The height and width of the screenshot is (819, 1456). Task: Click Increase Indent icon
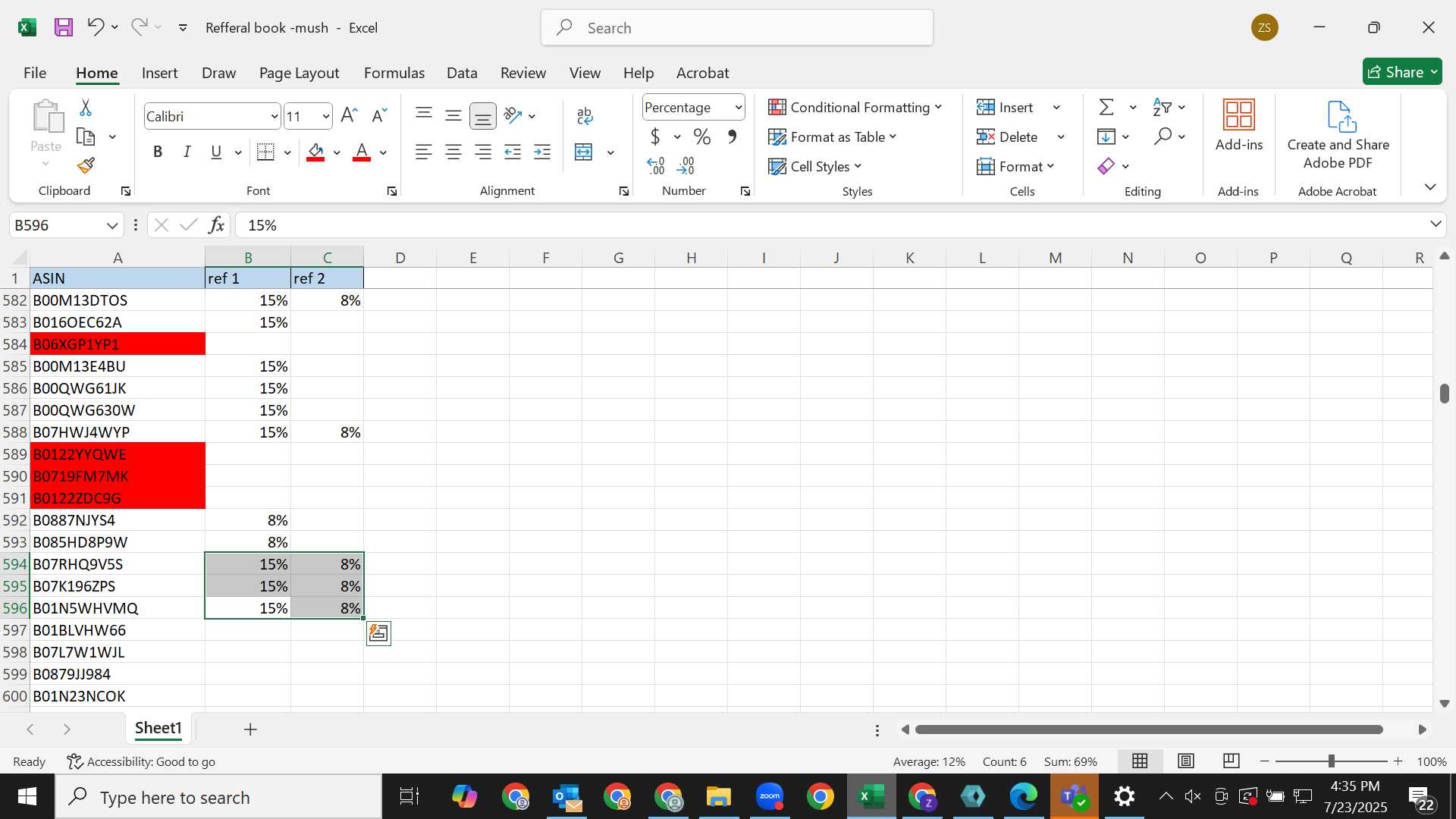[x=542, y=152]
